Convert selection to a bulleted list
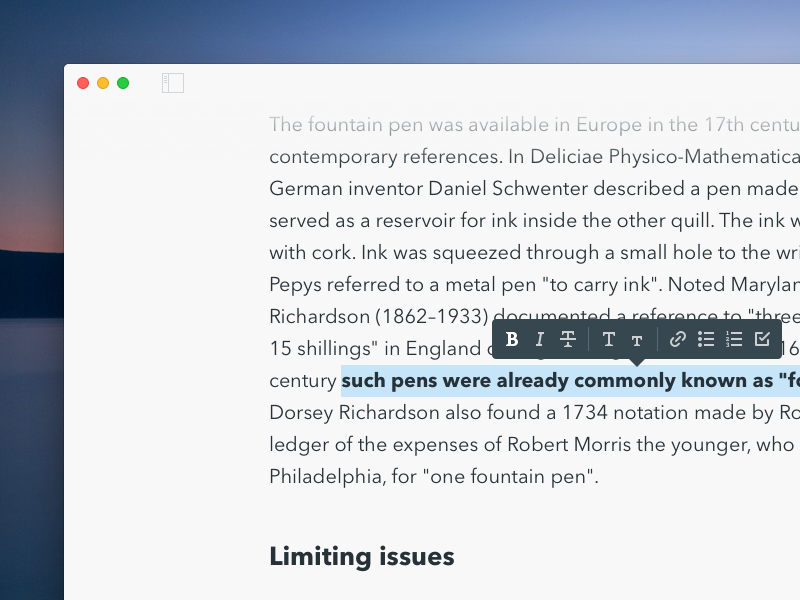The height and width of the screenshot is (600, 800). tap(706, 340)
